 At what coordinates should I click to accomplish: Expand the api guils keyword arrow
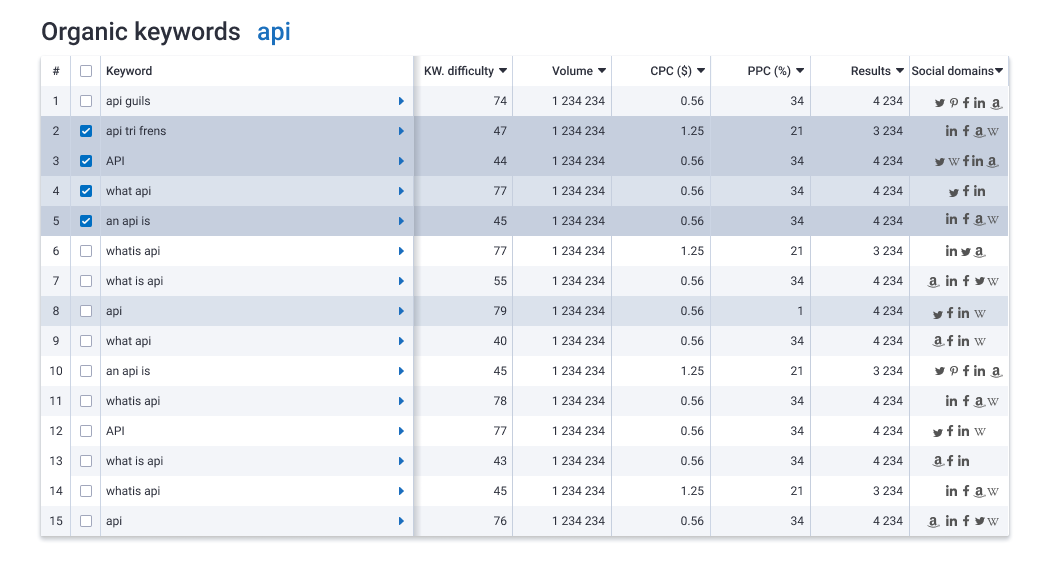[401, 101]
